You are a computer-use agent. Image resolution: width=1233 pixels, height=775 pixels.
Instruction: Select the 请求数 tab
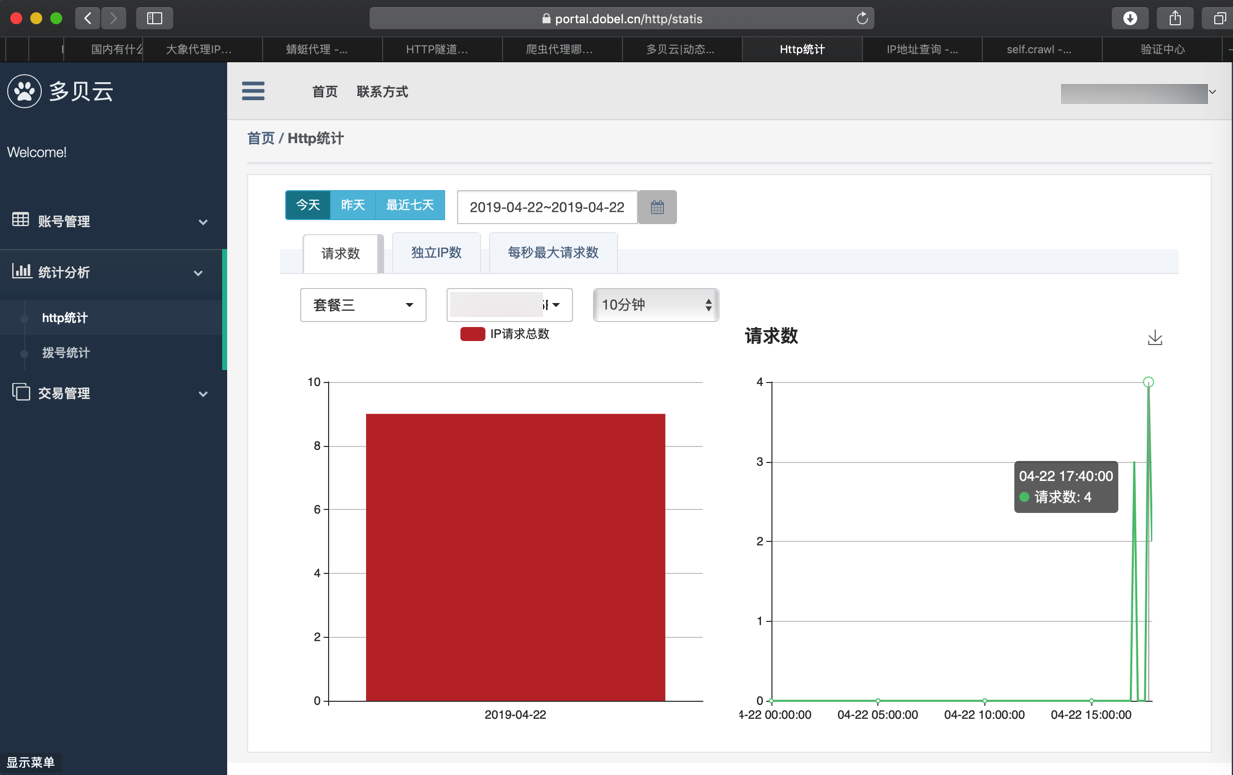coord(341,253)
